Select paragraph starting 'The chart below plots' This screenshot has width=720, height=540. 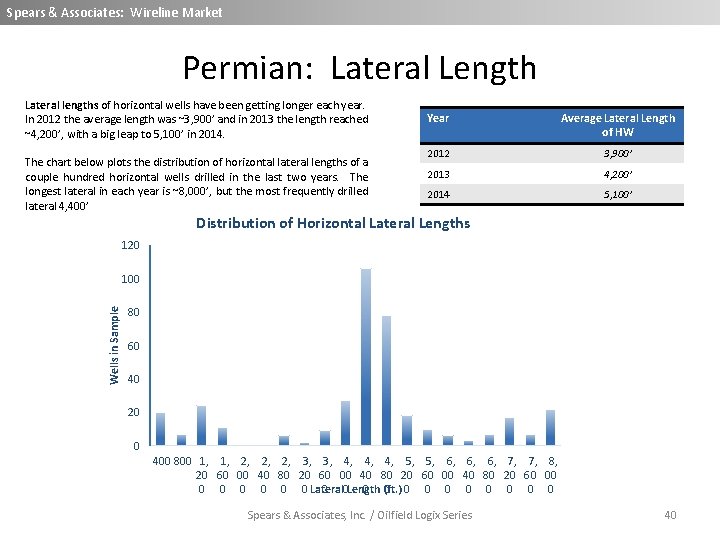[197, 184]
